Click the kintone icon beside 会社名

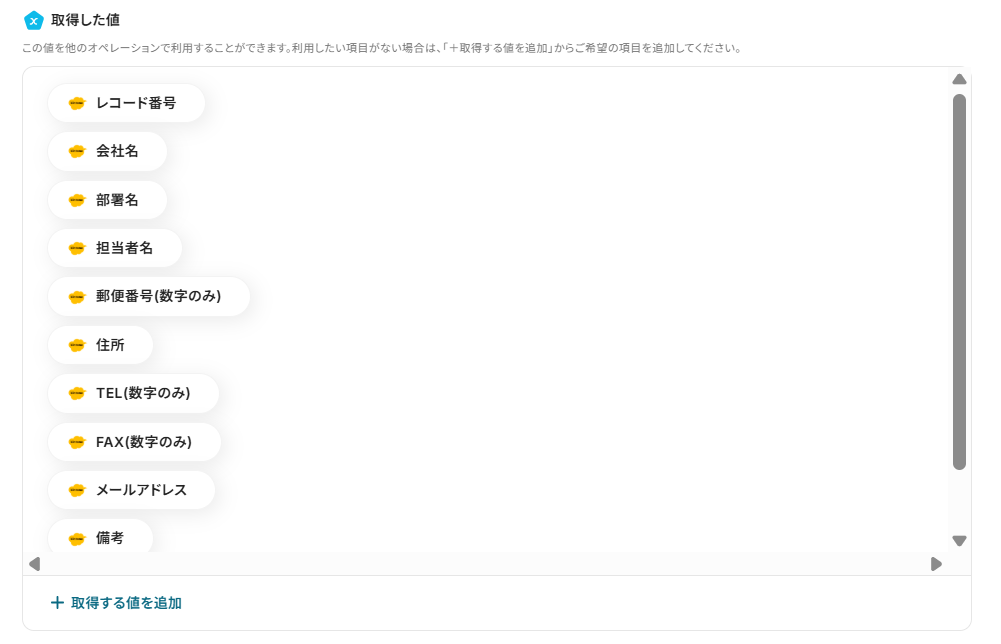[x=77, y=151]
